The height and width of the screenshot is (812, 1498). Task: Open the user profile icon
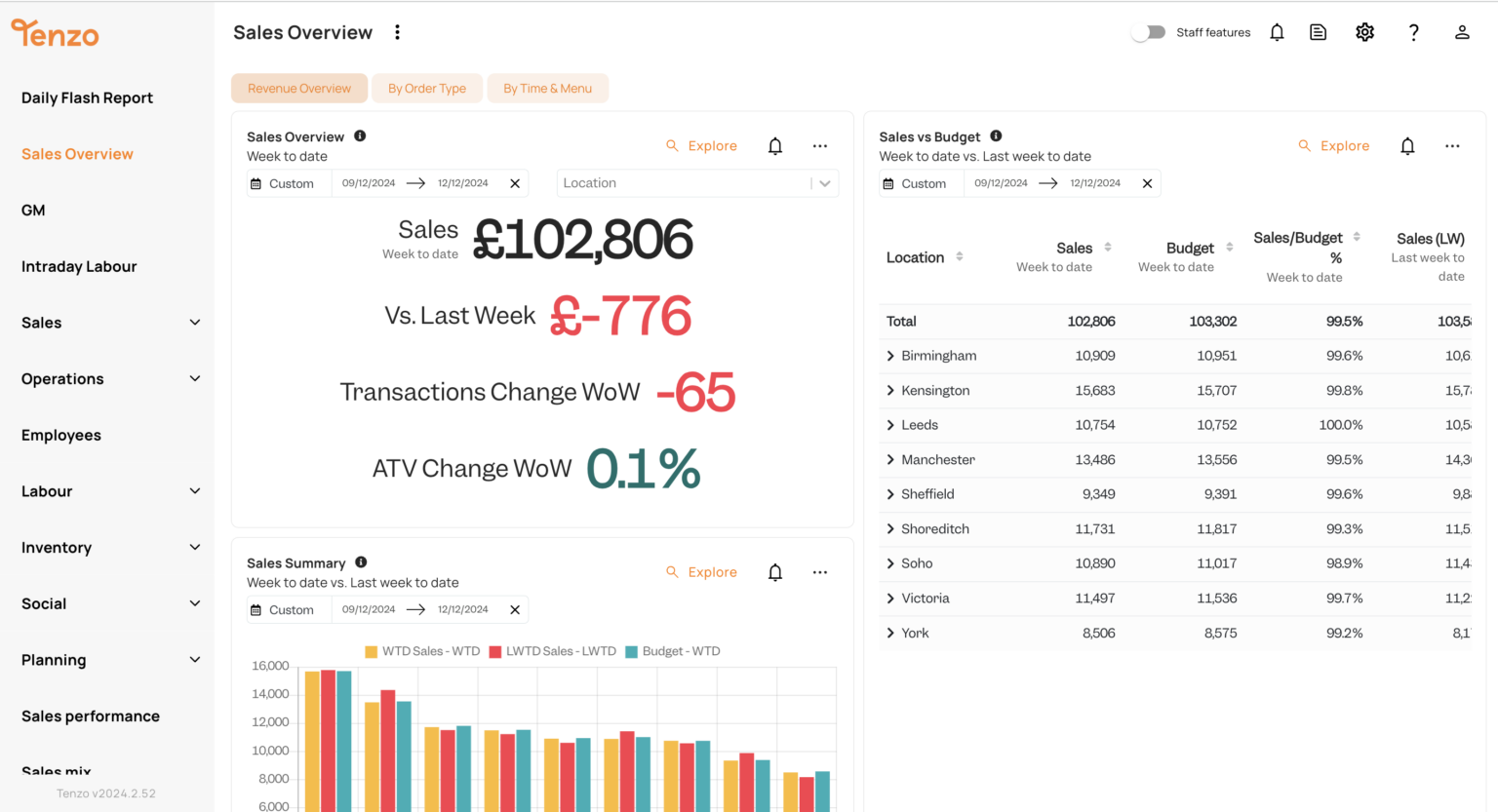(x=1462, y=32)
